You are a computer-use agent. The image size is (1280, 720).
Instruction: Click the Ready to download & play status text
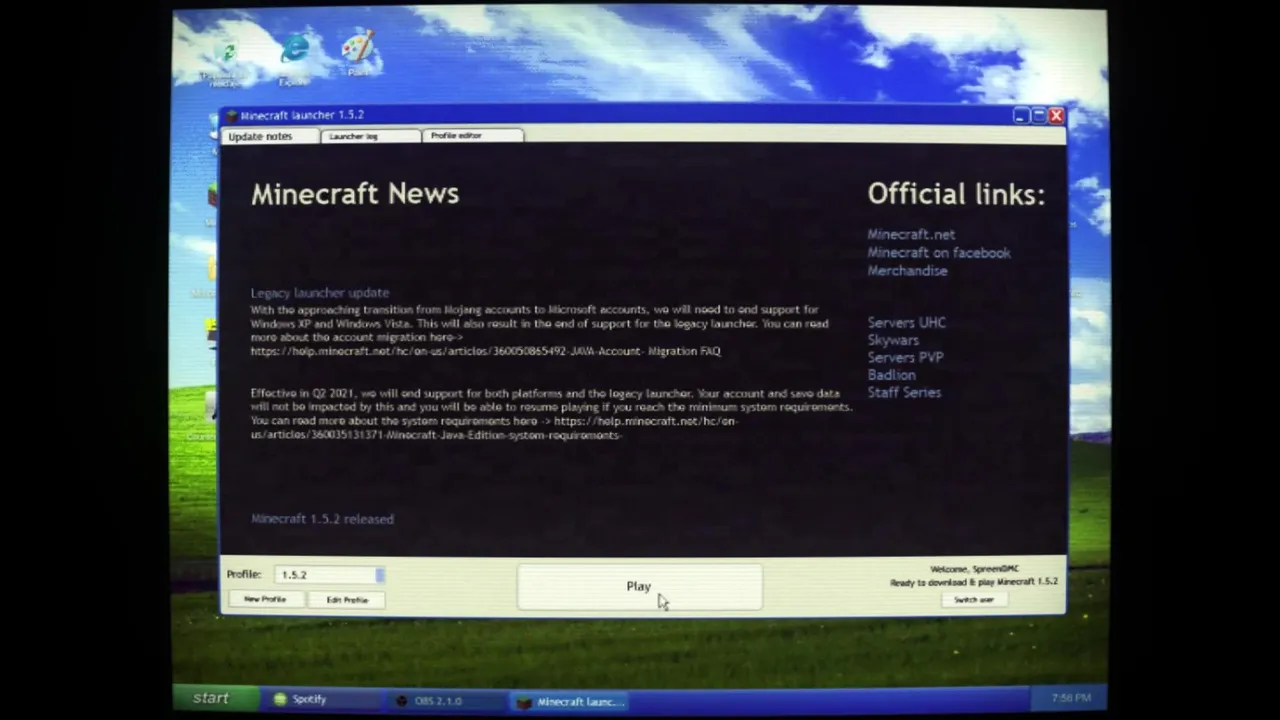[974, 582]
